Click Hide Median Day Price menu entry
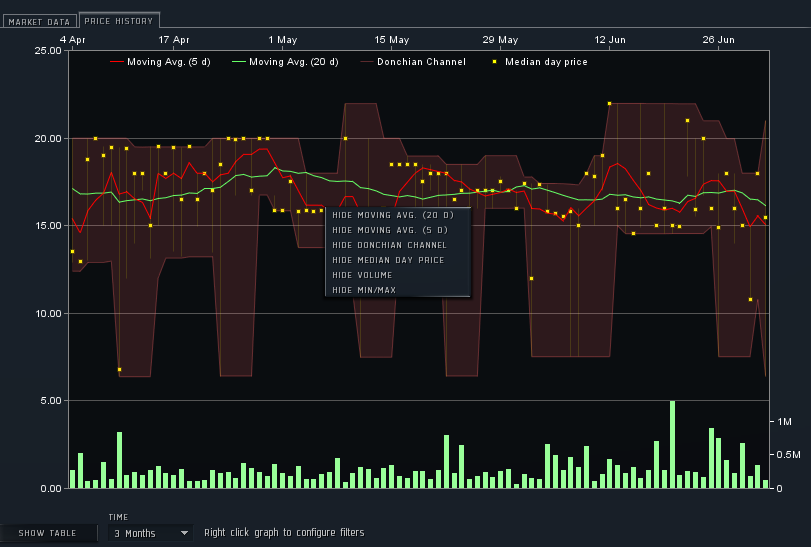Screen dimensions: 811x547 click(x=388, y=260)
